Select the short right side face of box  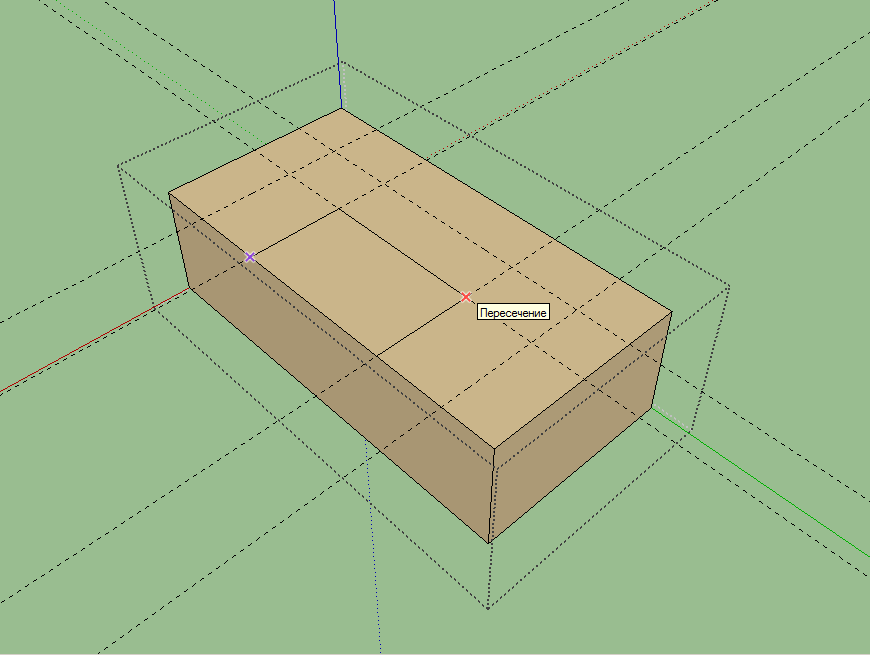[580, 430]
